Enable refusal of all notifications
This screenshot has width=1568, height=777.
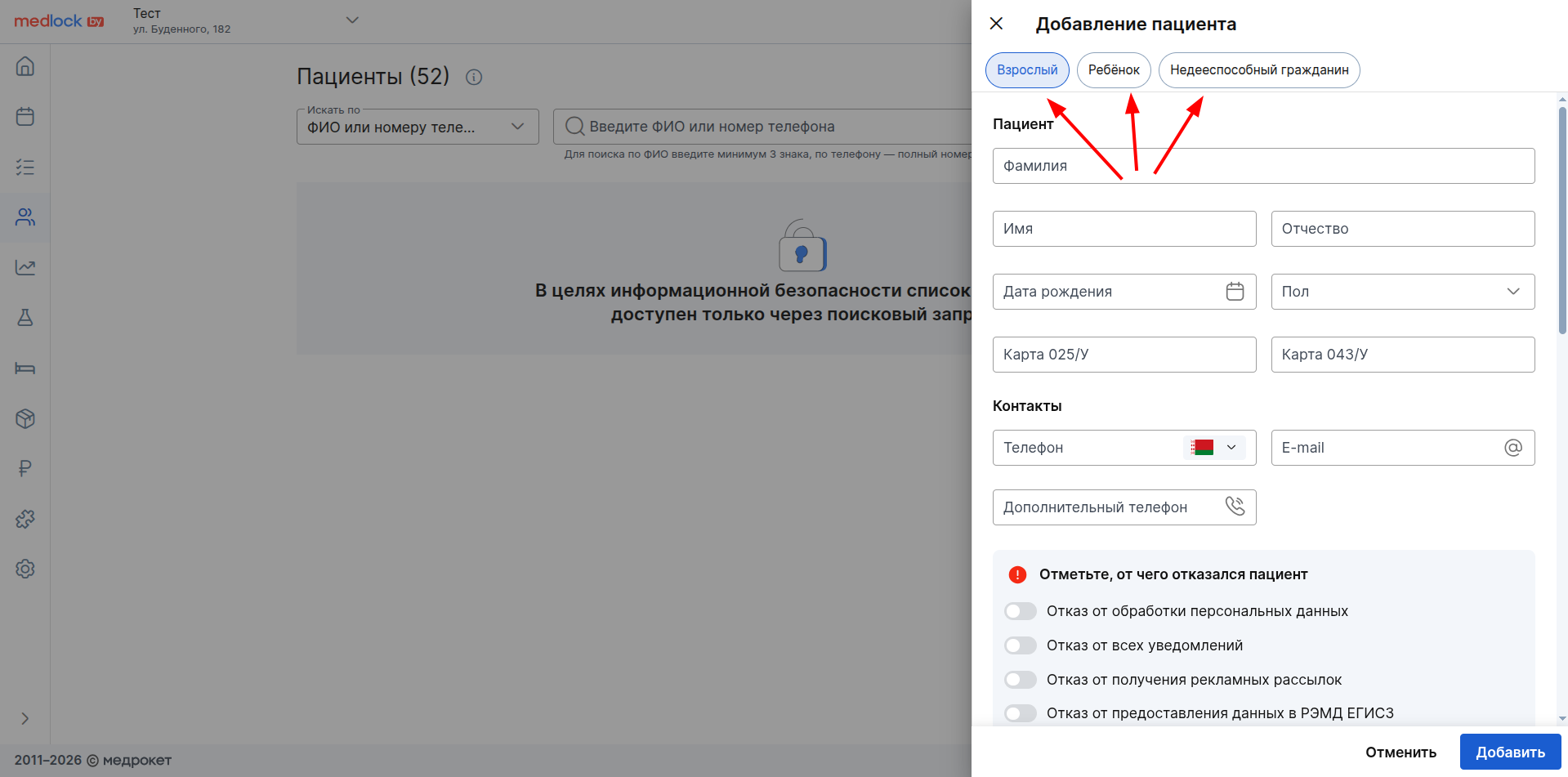(x=1021, y=645)
